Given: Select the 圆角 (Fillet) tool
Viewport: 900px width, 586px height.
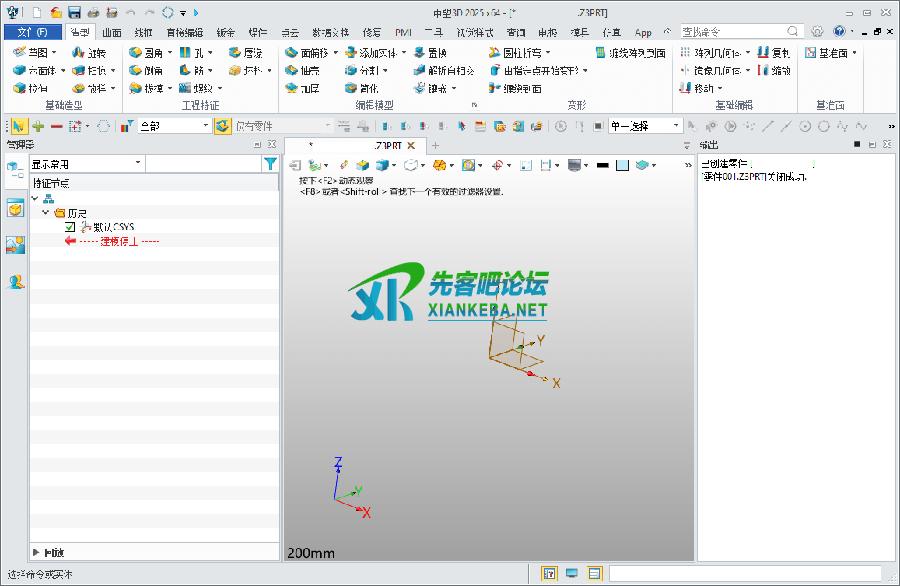Looking at the screenshot, I should pyautogui.click(x=145, y=53).
